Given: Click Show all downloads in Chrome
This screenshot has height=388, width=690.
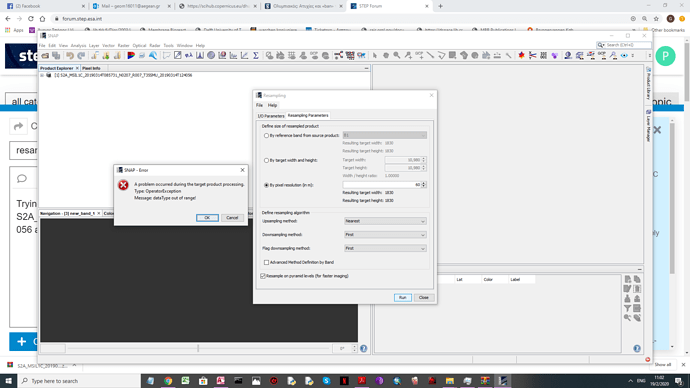Looking at the screenshot, I should point(663,365).
